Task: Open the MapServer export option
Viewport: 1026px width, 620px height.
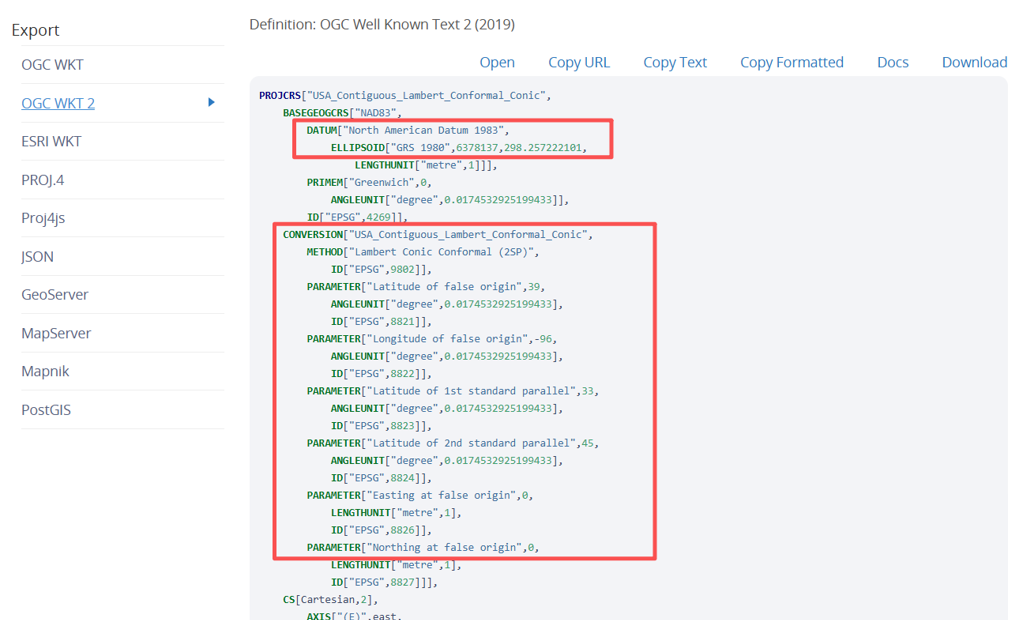Action: (x=56, y=333)
